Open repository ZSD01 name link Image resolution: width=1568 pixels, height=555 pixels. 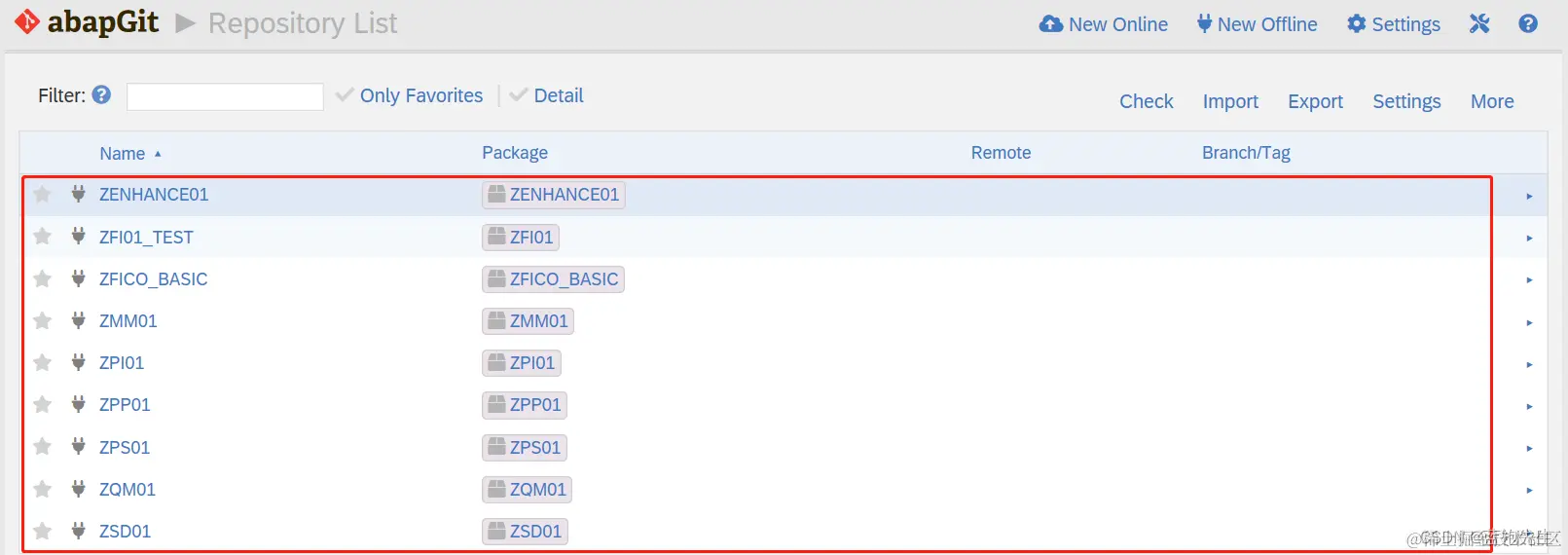pyautogui.click(x=125, y=531)
